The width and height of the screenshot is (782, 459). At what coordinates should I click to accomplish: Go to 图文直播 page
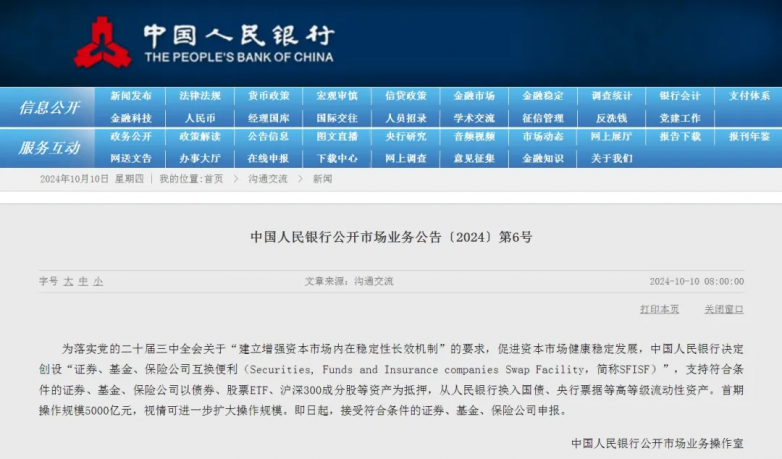click(337, 137)
